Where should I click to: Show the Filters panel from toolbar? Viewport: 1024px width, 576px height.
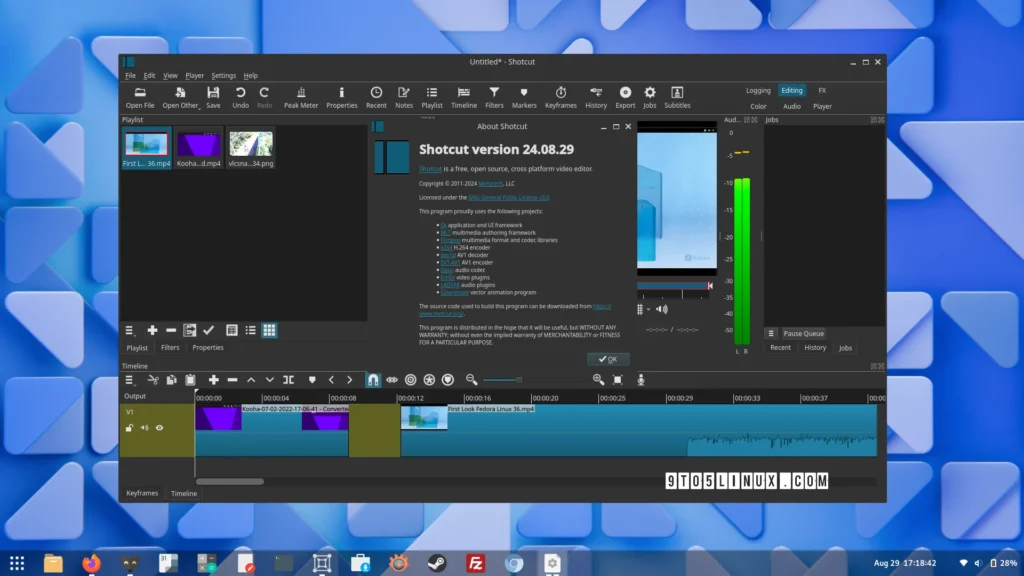[494, 97]
